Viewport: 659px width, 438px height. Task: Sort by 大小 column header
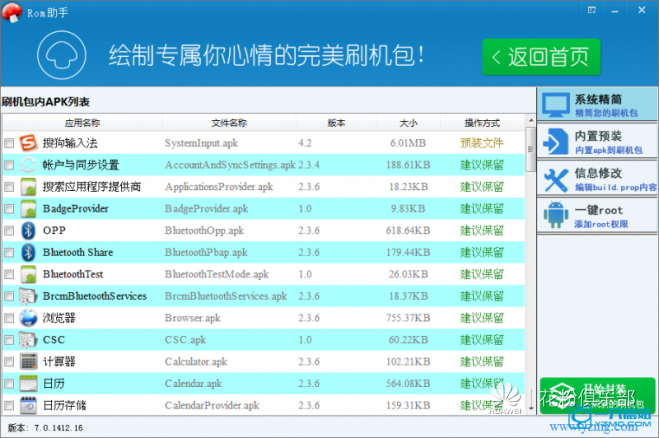coord(408,123)
